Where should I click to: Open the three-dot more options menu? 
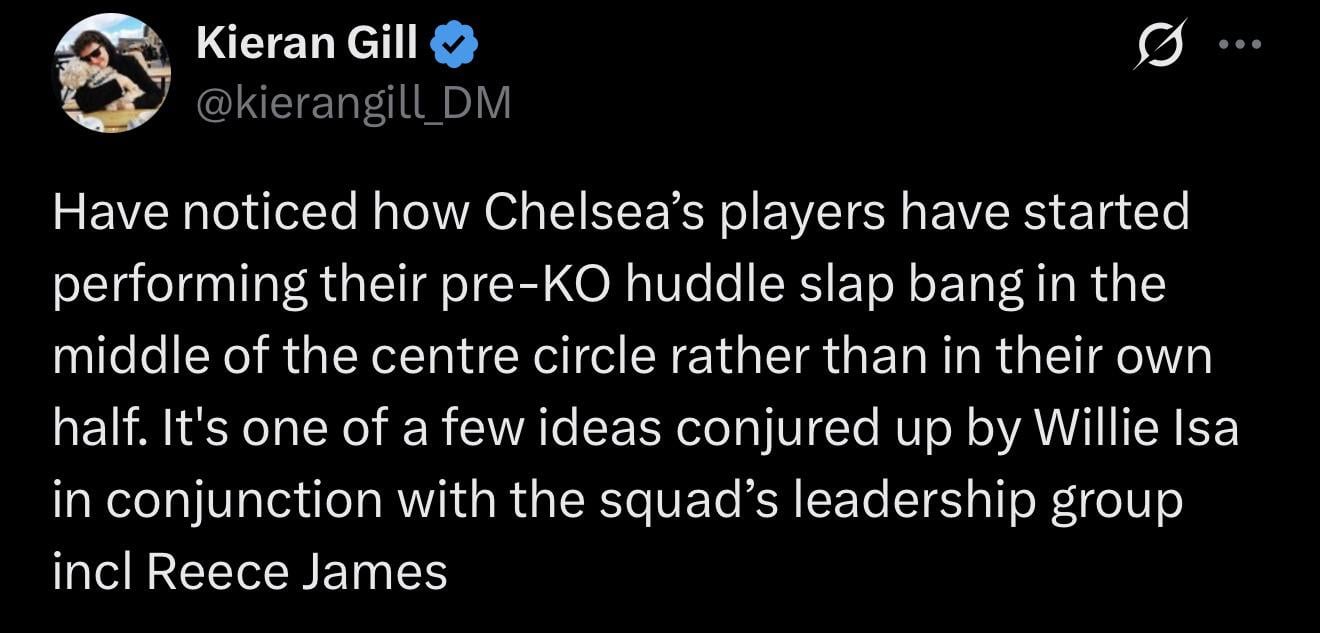tap(1242, 45)
